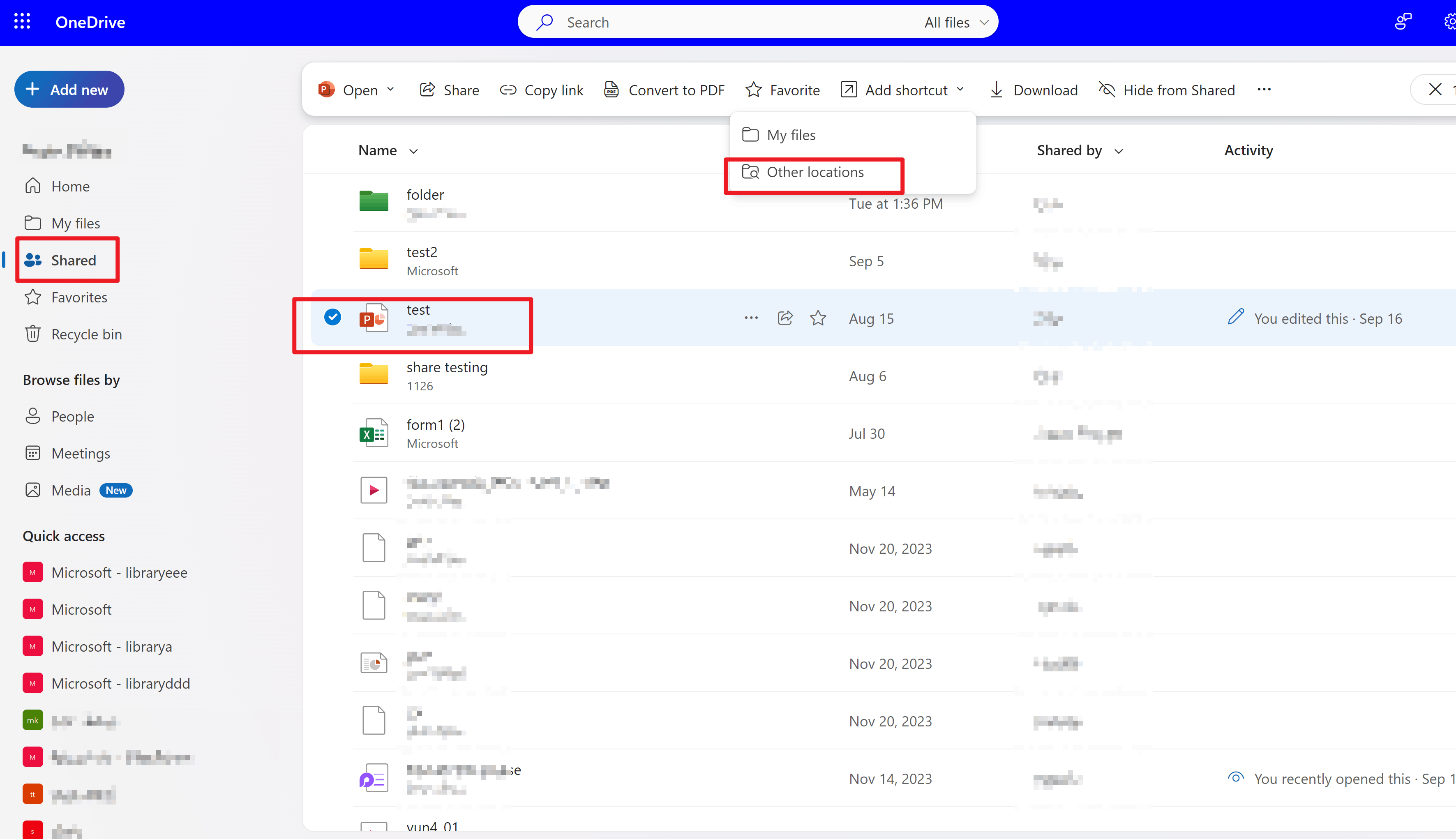Sort by the Name column header
Screen dimensions: 1456x839
click(x=388, y=150)
